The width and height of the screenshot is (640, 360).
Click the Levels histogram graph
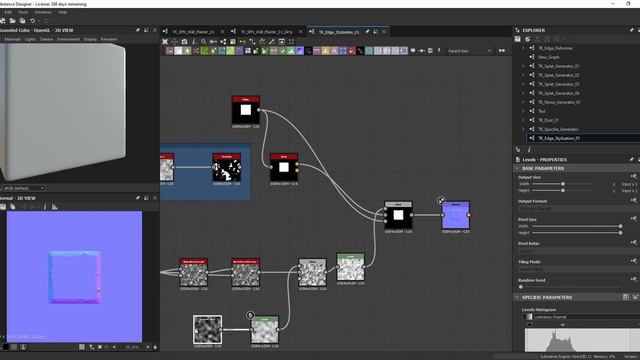coord(582,340)
